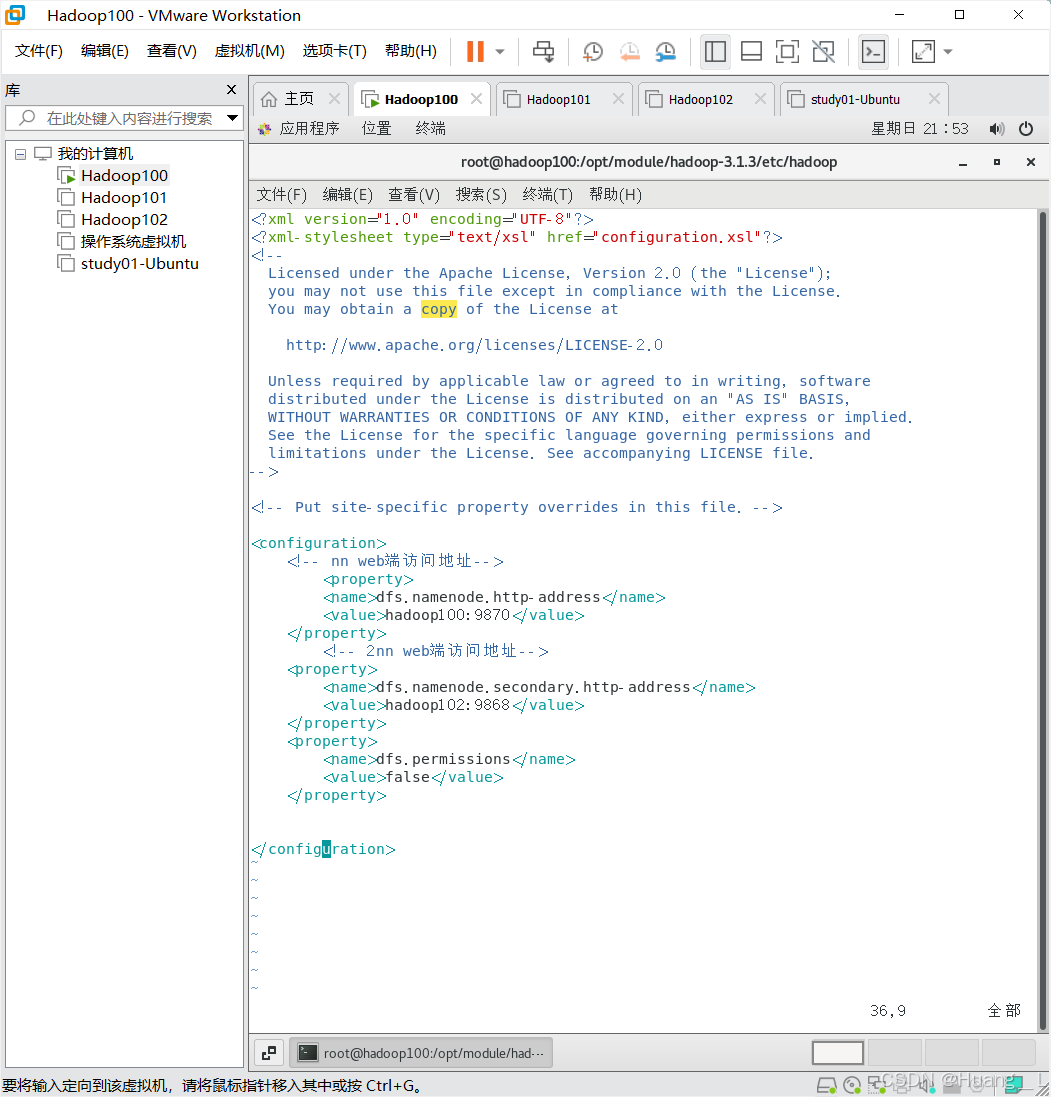Screen dimensions: 1051x1097
Task: Toggle the library panel visibility
Action: (715, 51)
